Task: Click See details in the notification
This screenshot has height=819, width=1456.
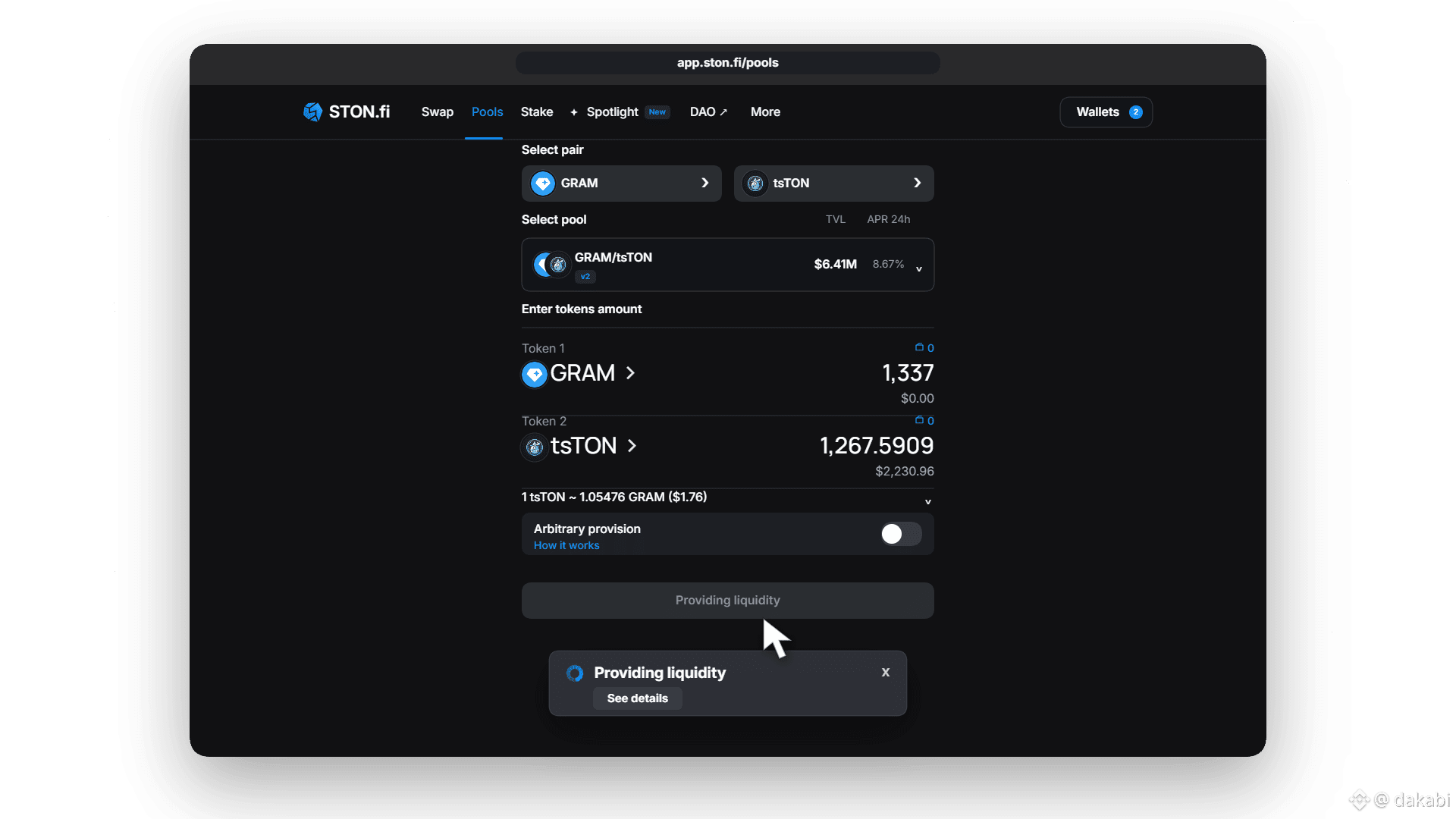Action: click(x=637, y=698)
